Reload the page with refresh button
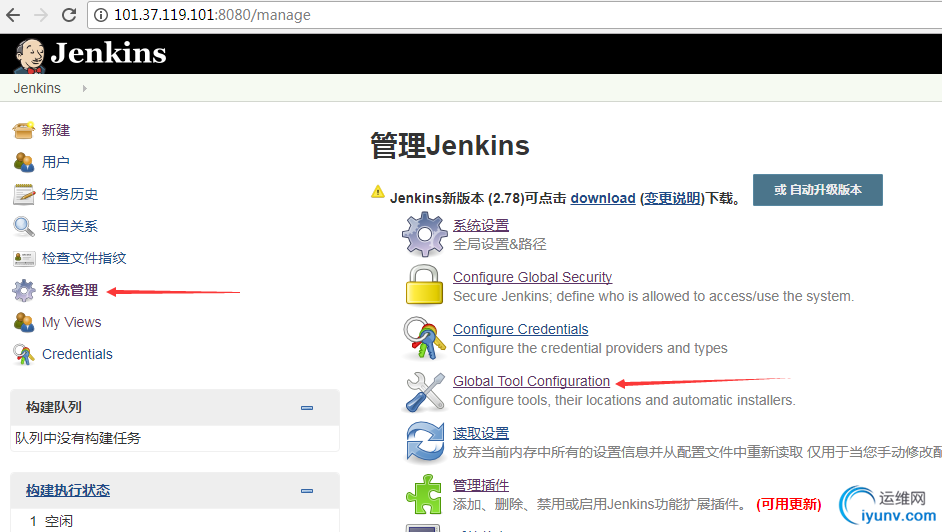Image resolution: width=942 pixels, height=532 pixels. point(69,15)
